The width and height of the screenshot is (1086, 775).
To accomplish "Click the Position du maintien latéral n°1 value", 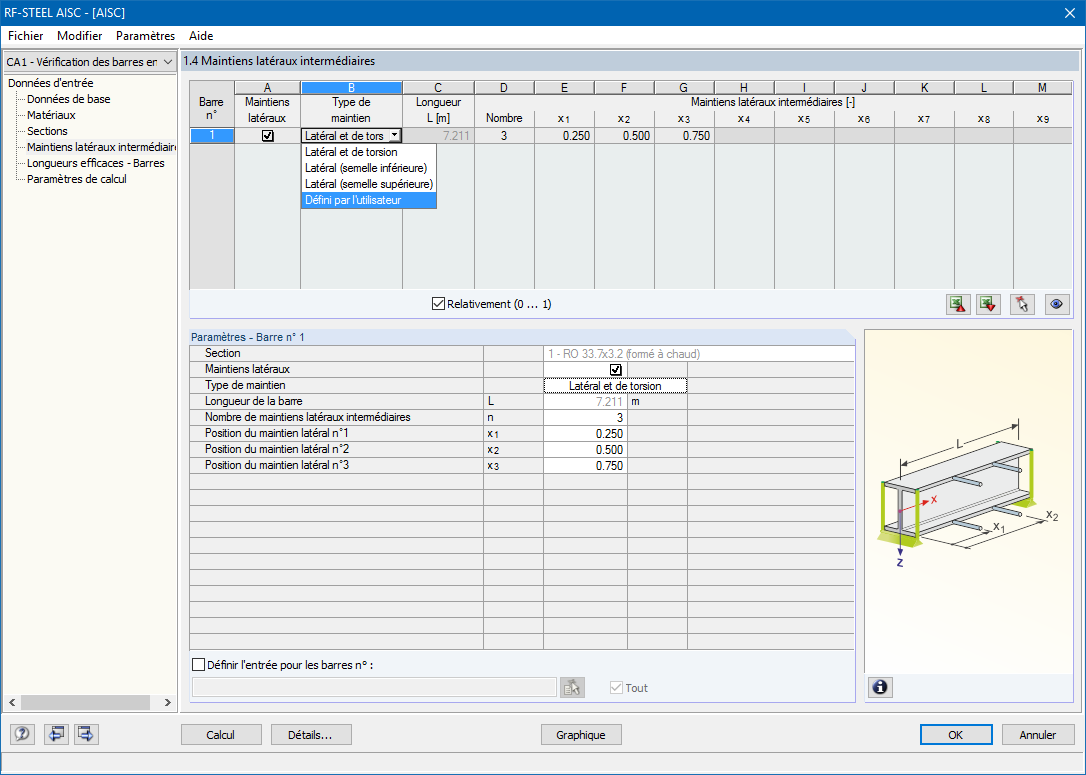I will 585,434.
